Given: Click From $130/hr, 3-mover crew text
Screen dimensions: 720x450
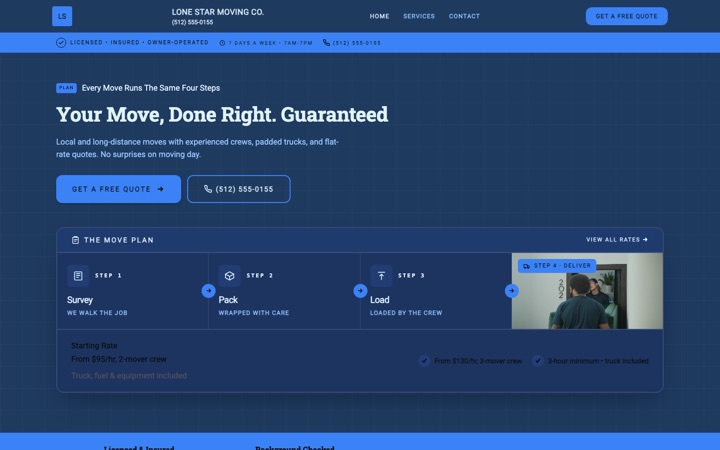Looking at the screenshot, I should point(478,361).
